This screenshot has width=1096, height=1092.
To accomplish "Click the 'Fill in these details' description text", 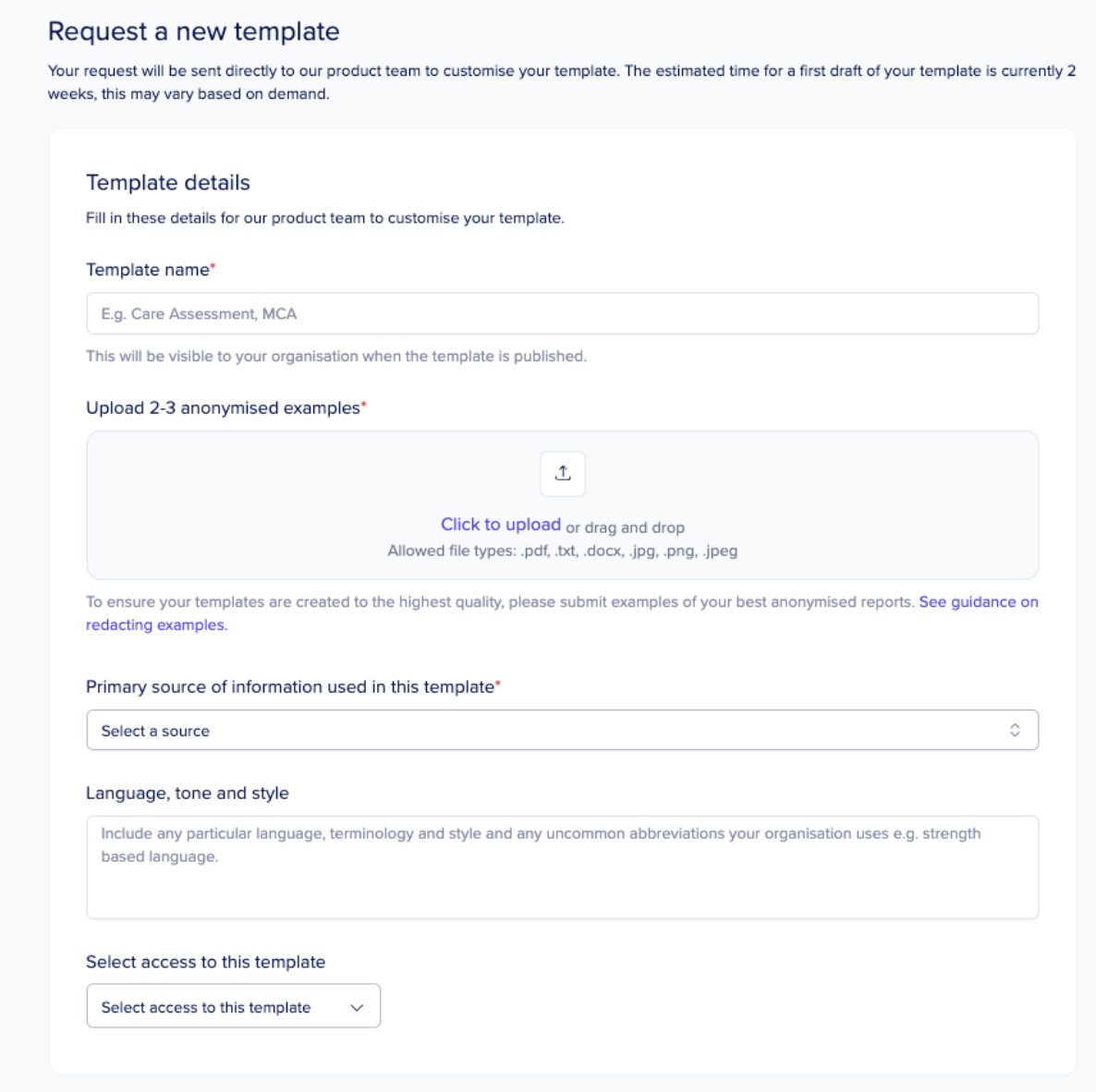I will tap(324, 219).
